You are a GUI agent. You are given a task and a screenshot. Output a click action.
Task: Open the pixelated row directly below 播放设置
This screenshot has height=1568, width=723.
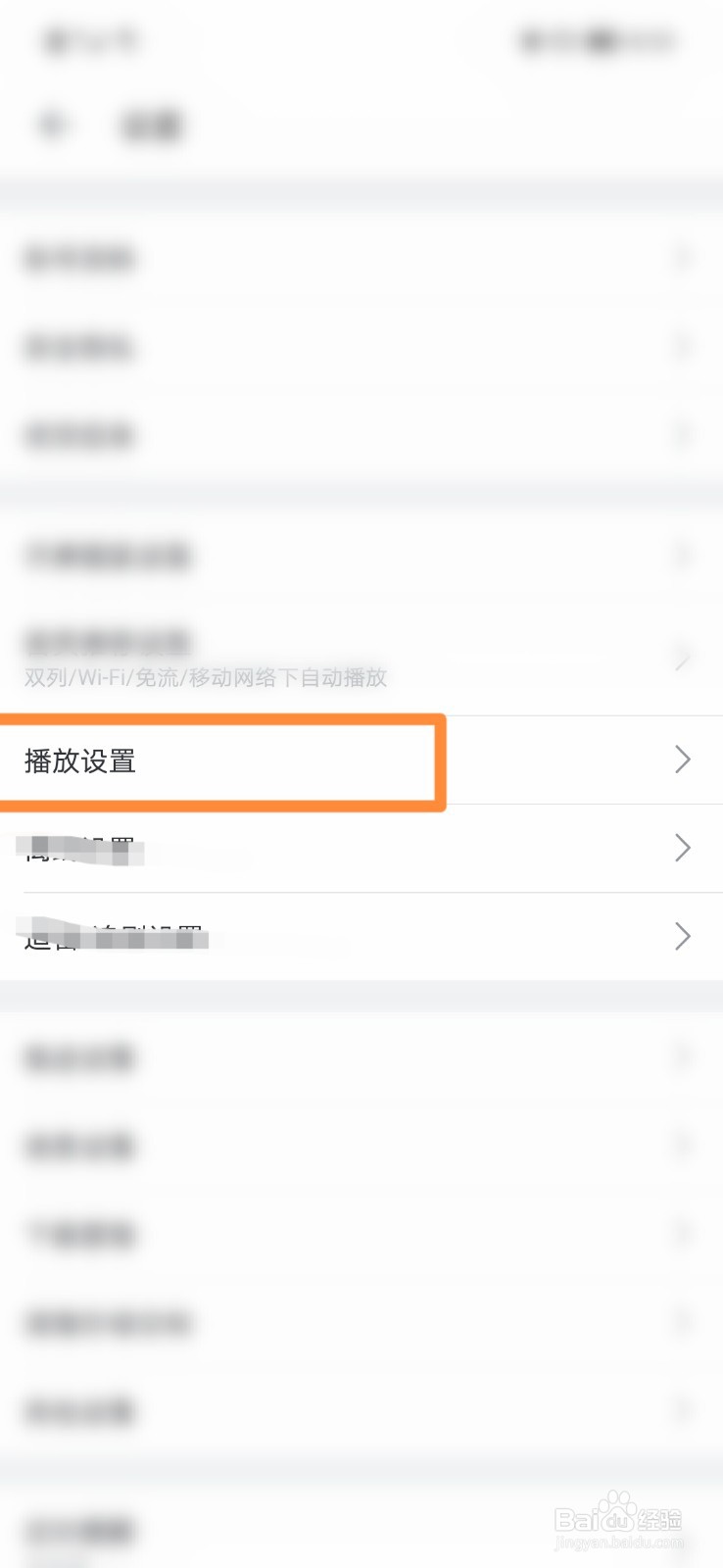coord(361,849)
